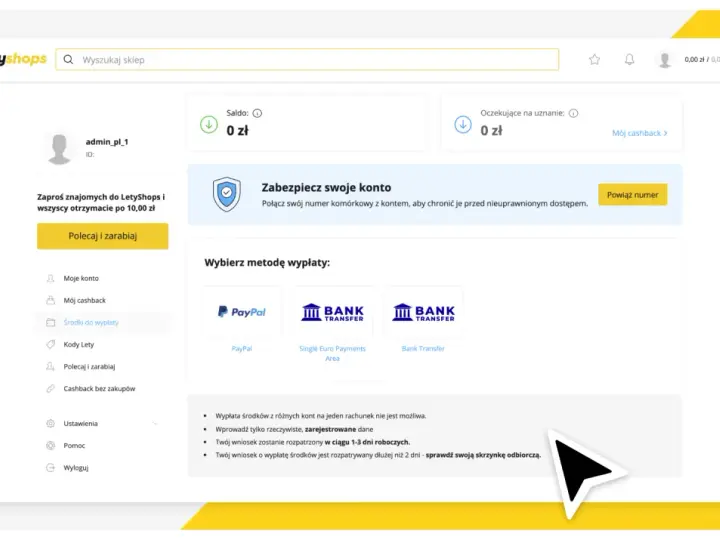Choose the SEPA Bank Transfer logo card
720x540 pixels.
(x=332, y=312)
